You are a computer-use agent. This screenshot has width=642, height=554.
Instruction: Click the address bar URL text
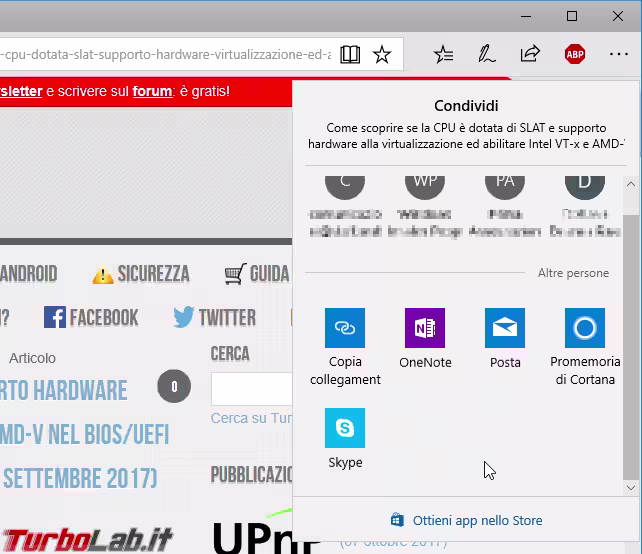pos(165,54)
